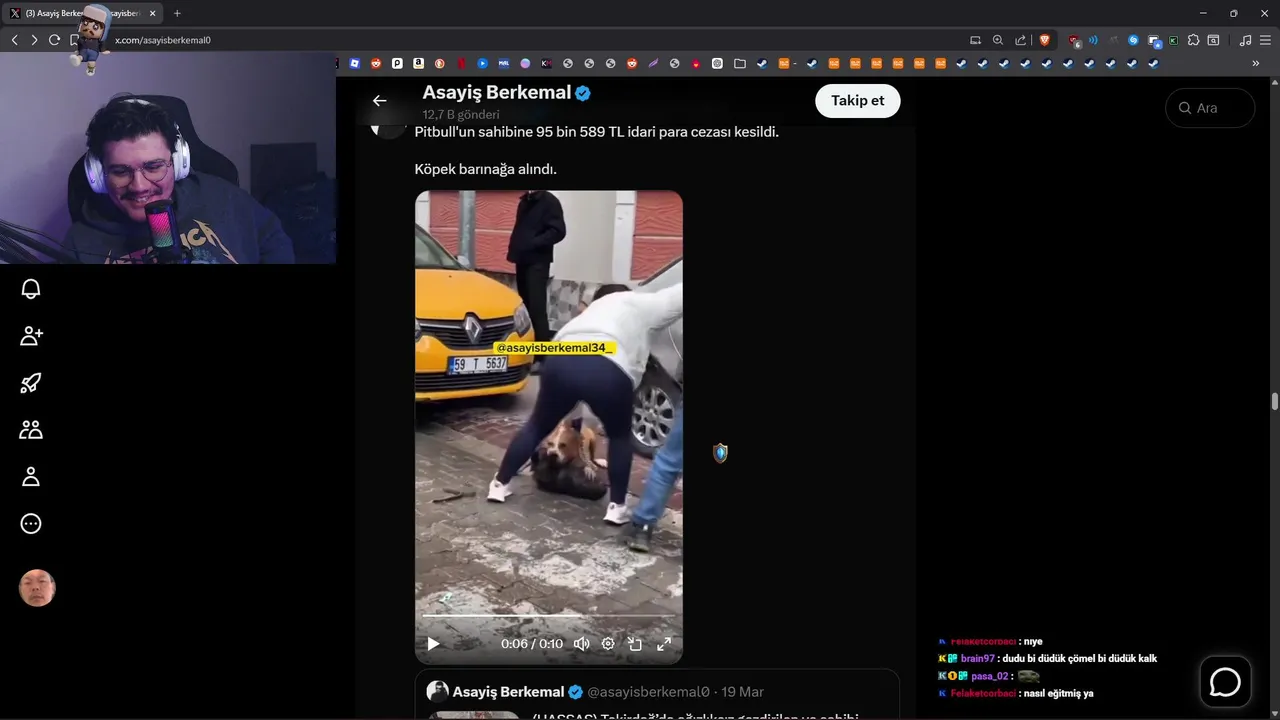Open the extensions puzzle-piece icon

pyautogui.click(x=1193, y=40)
